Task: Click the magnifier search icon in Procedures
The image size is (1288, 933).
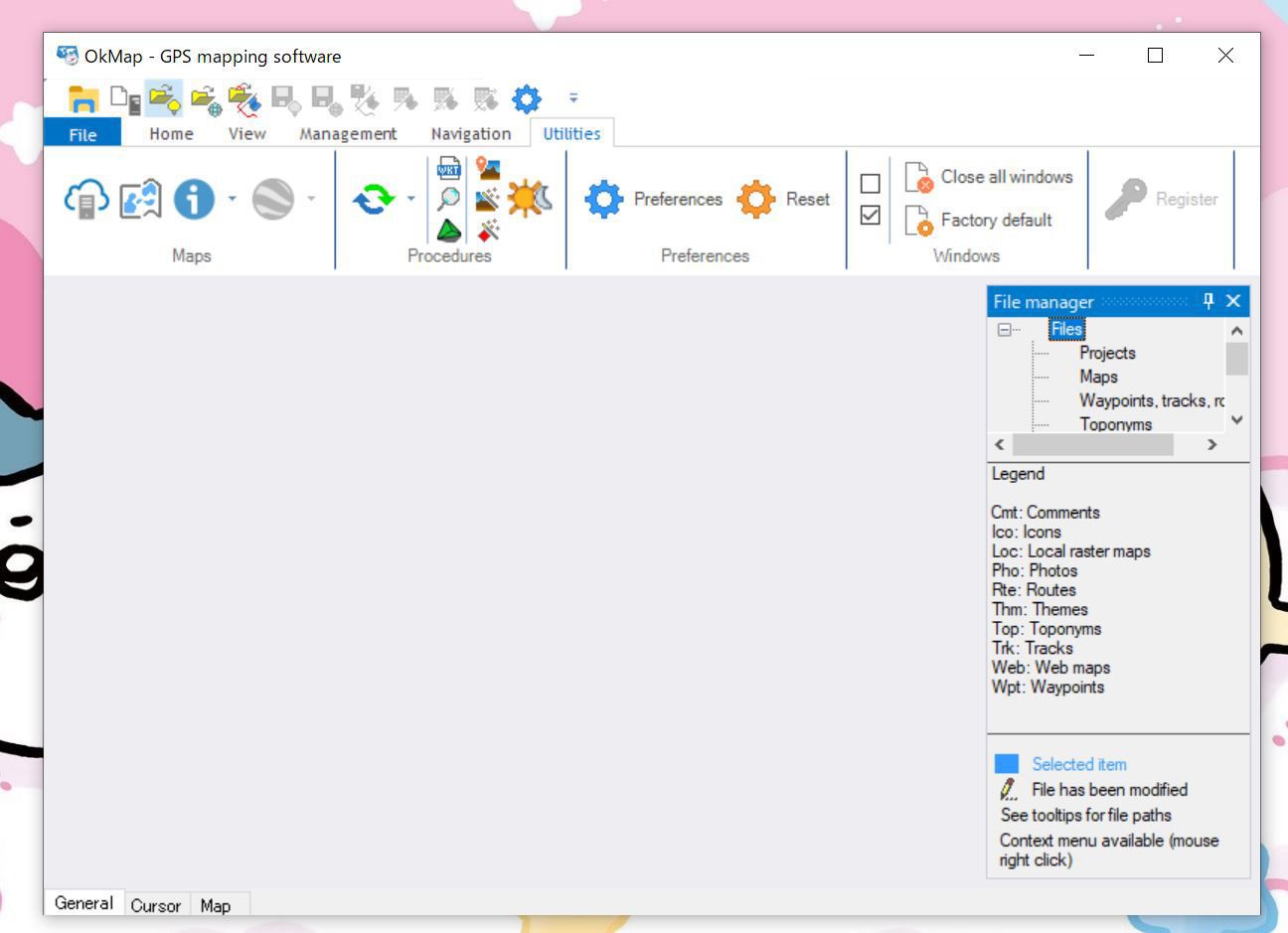Action: (x=448, y=199)
